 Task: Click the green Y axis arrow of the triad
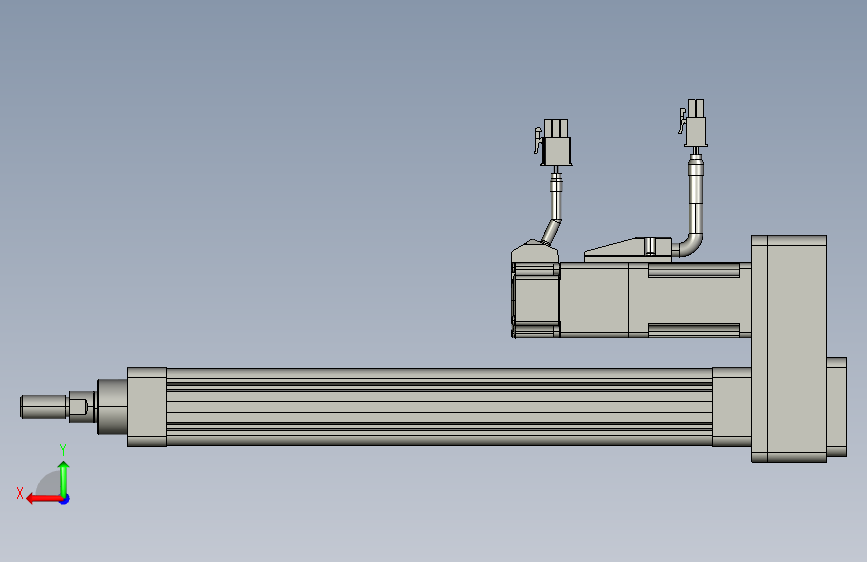pos(64,479)
